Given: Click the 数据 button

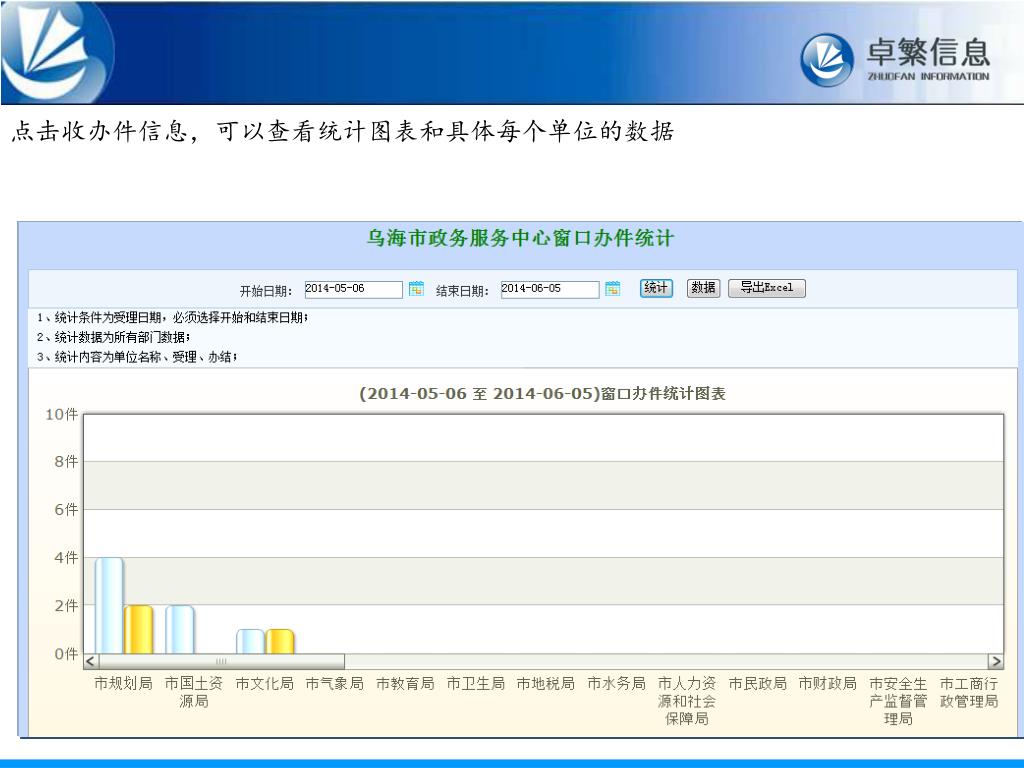Looking at the screenshot, I should point(703,288).
